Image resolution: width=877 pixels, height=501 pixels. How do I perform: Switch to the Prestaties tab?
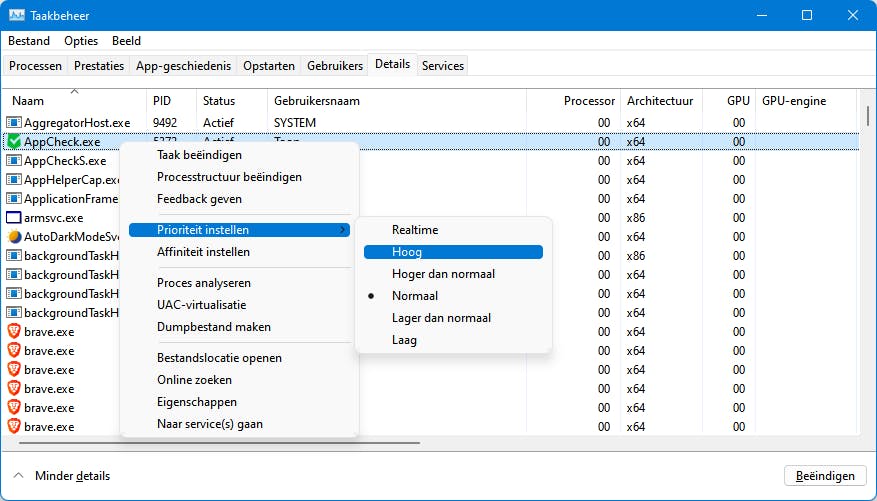98,66
